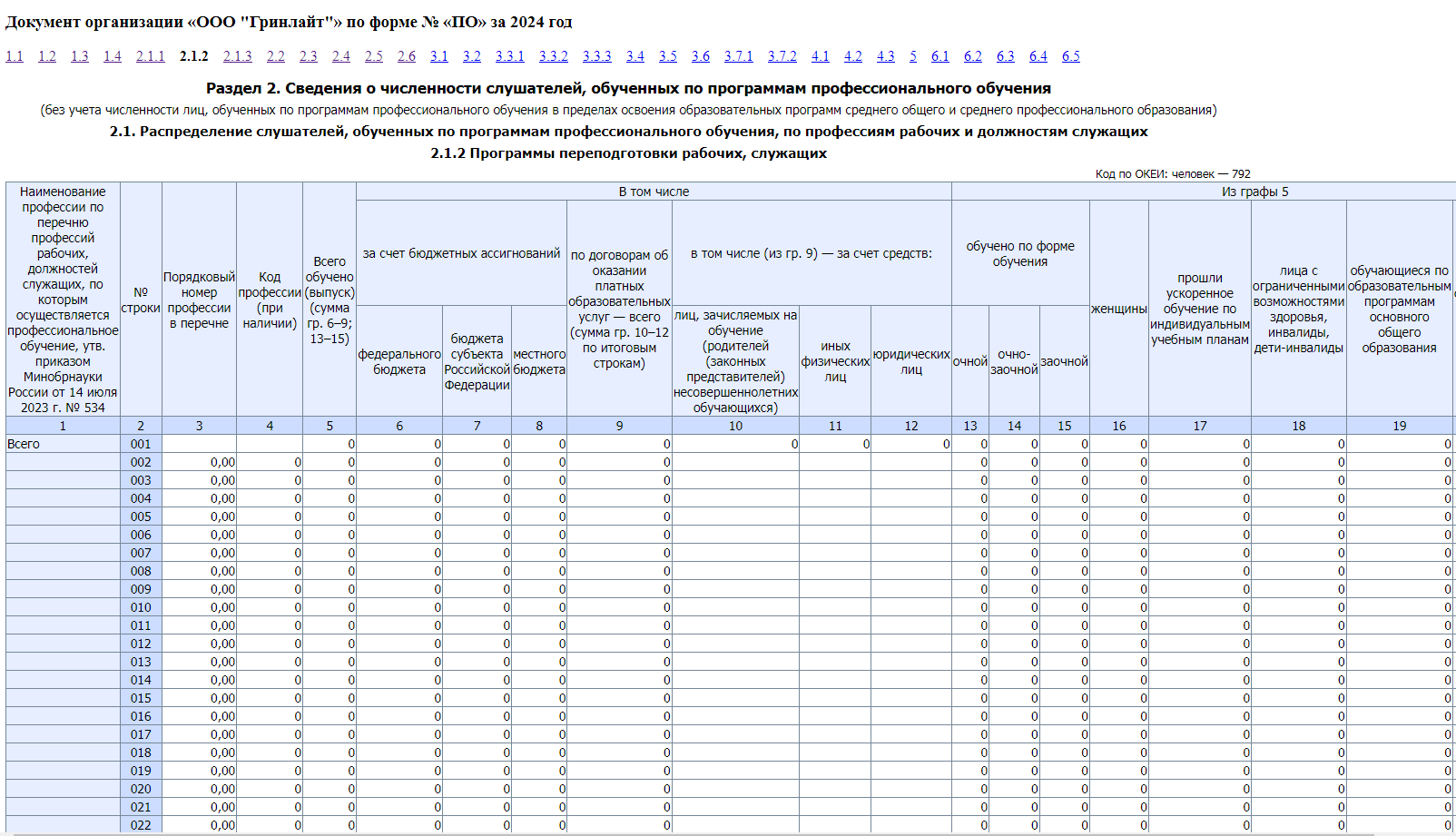Open section link 4.2
Viewport: 1456px width, 836px height.
(x=853, y=56)
